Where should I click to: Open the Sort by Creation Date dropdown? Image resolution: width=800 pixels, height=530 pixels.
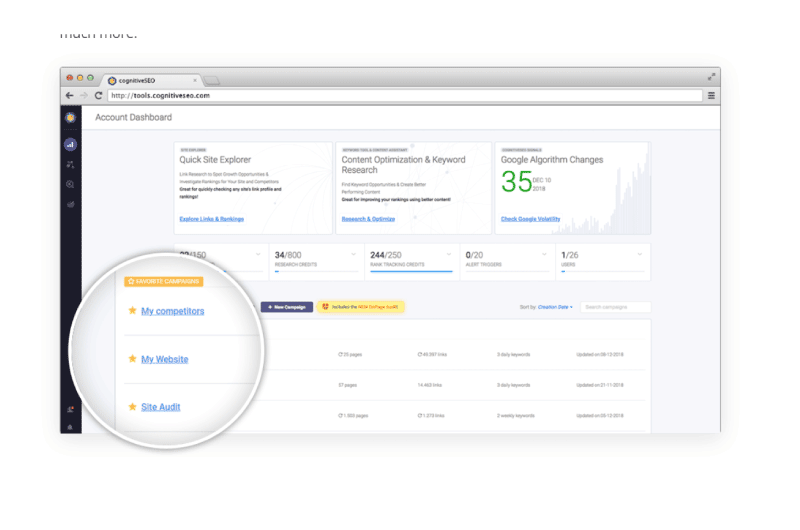(555, 307)
